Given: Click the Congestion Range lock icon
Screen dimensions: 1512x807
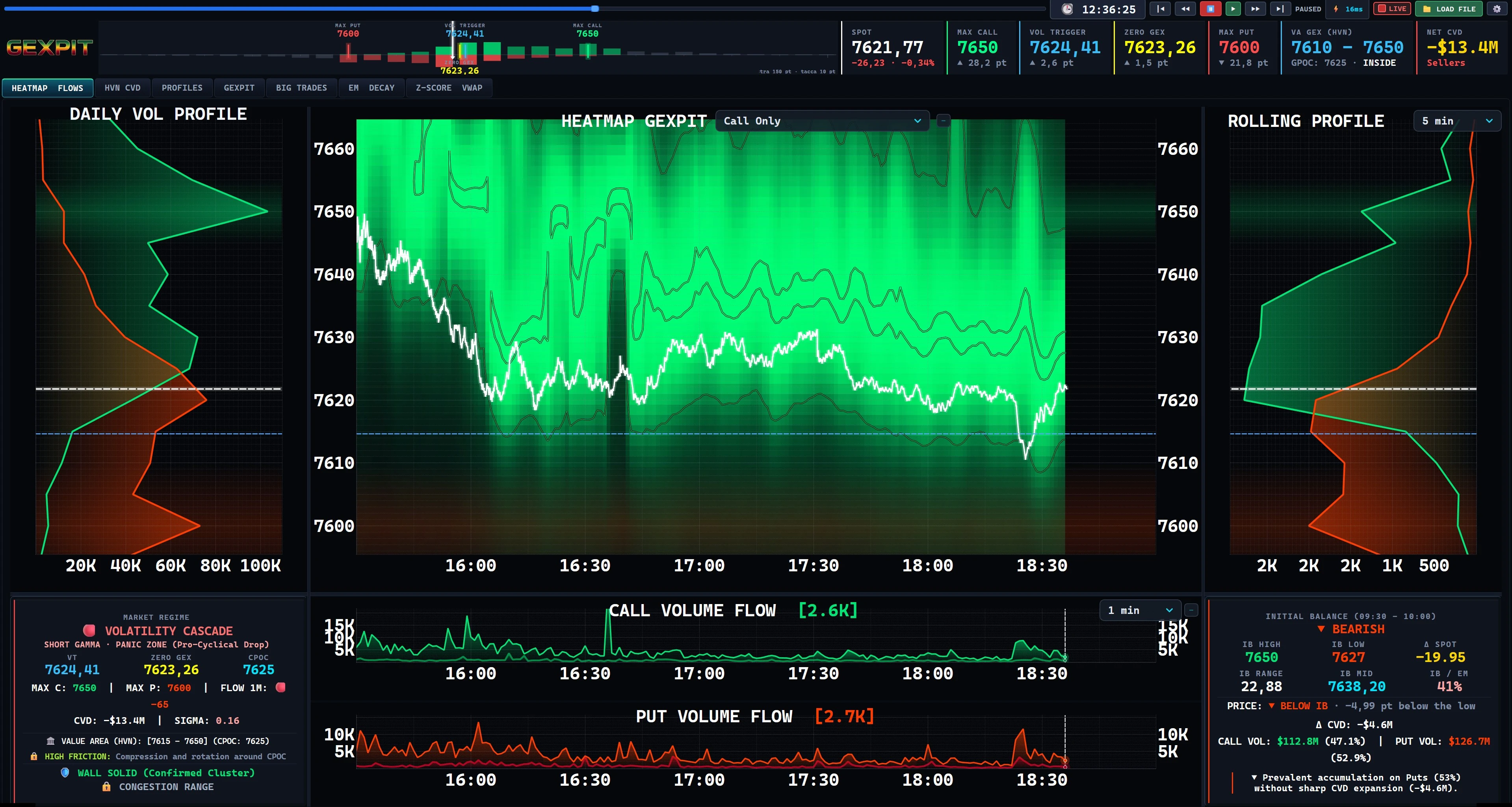Looking at the screenshot, I should [x=106, y=787].
